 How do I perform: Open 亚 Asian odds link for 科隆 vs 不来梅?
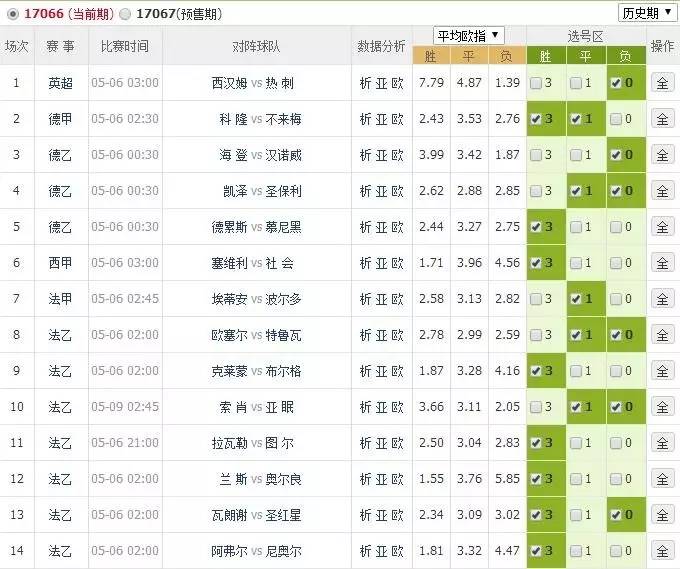pos(381,119)
